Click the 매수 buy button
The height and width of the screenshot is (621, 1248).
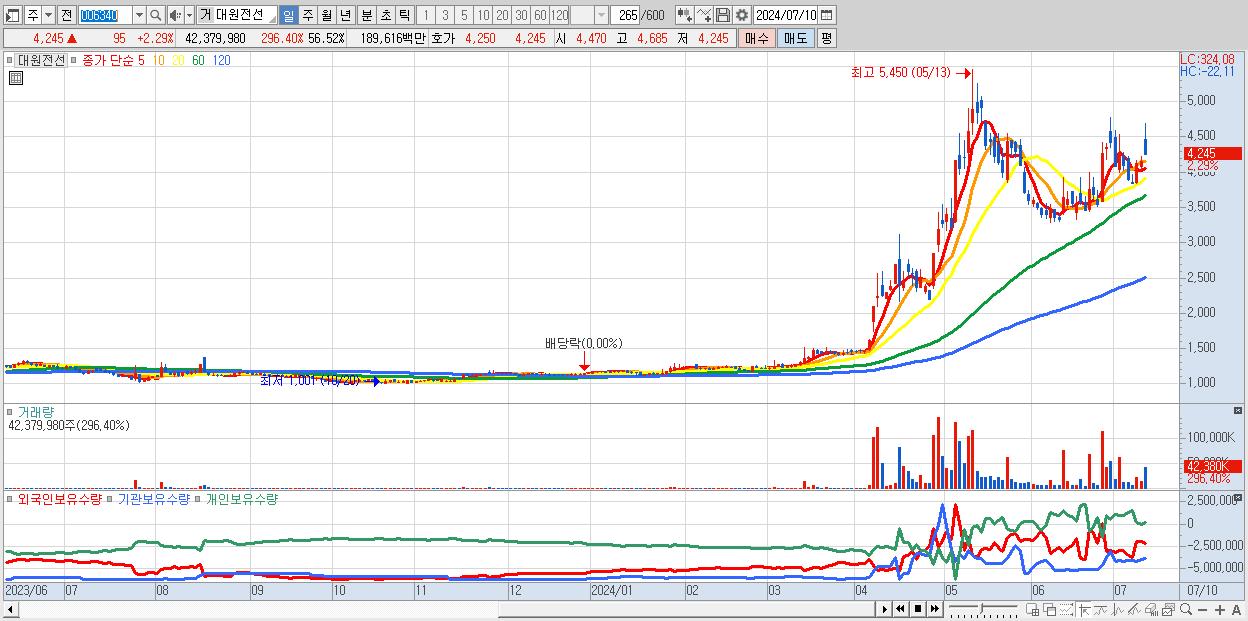[757, 38]
